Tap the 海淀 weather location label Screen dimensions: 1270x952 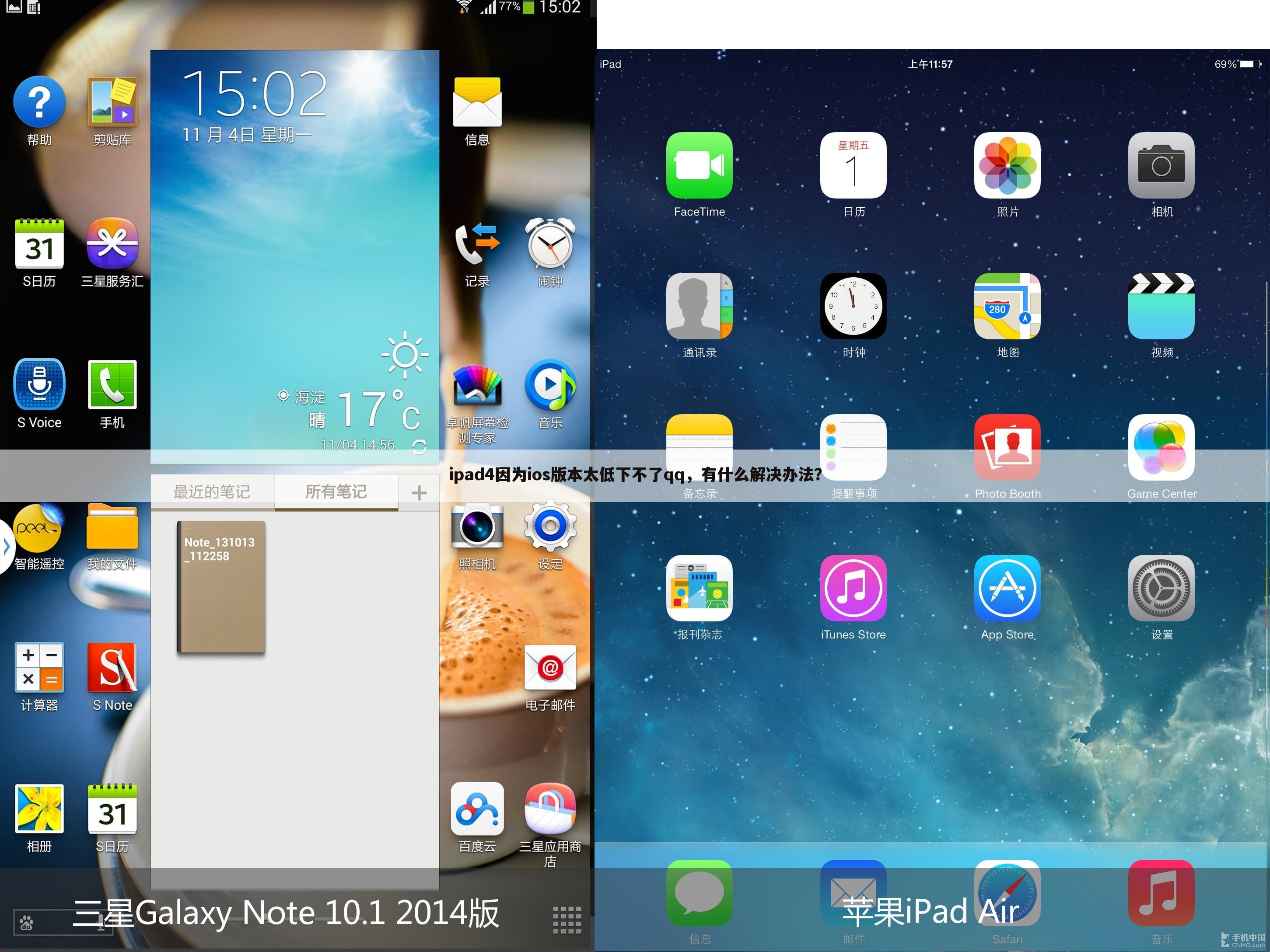tap(310, 397)
